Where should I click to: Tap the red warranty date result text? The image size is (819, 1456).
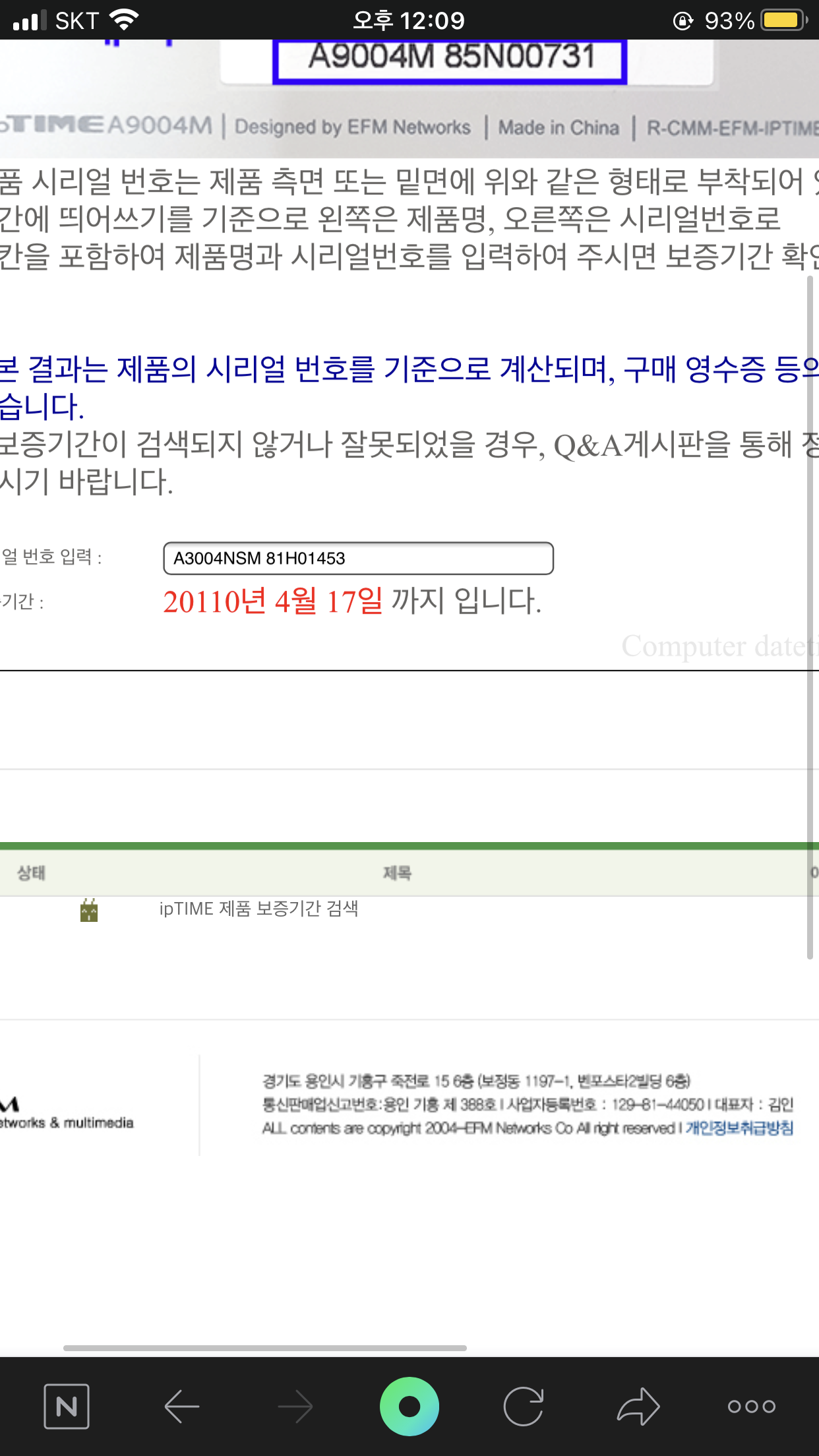[x=272, y=601]
